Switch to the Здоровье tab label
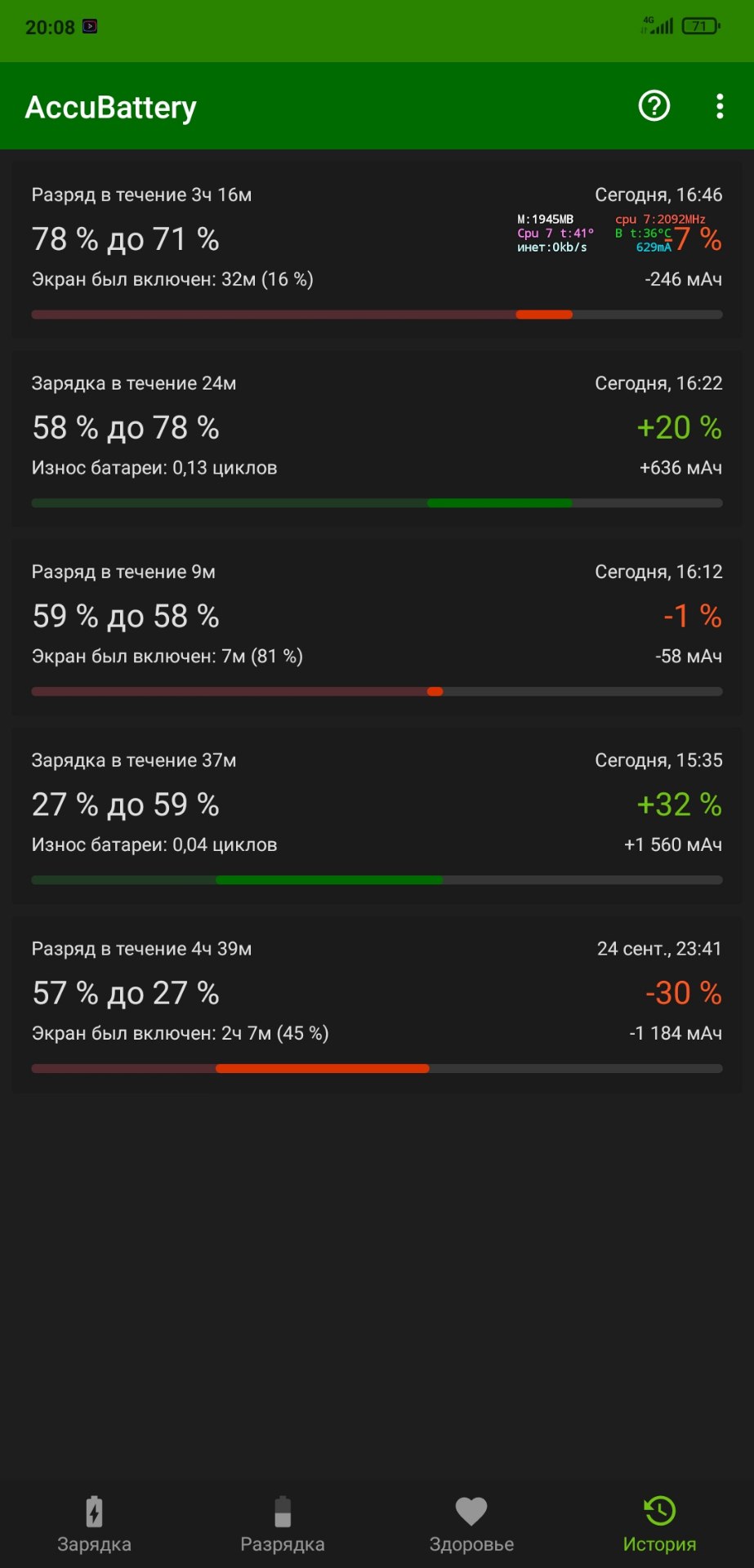Image resolution: width=754 pixels, height=1568 pixels. [471, 1544]
